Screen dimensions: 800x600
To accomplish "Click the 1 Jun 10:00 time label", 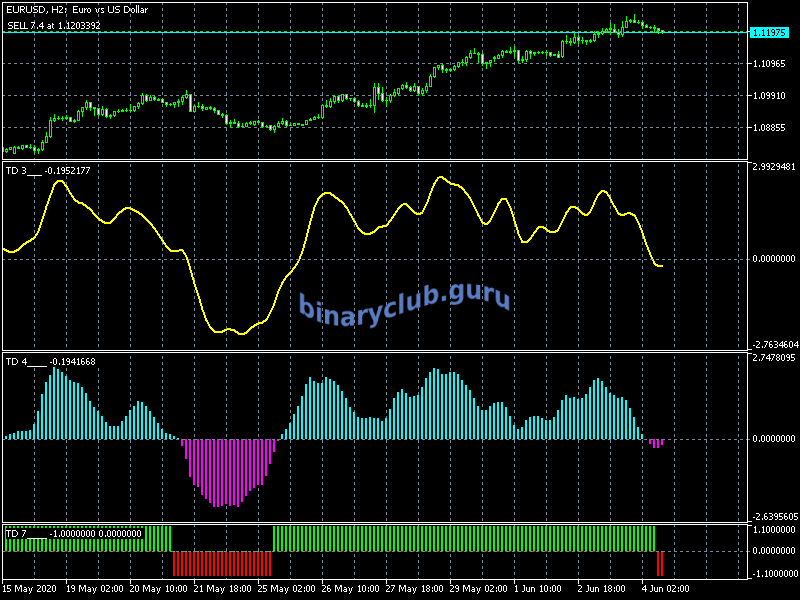I will (x=536, y=589).
